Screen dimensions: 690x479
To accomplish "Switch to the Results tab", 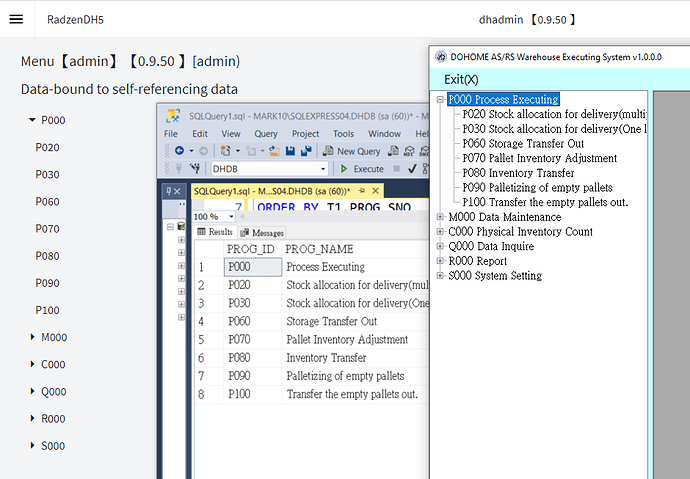I will point(215,232).
